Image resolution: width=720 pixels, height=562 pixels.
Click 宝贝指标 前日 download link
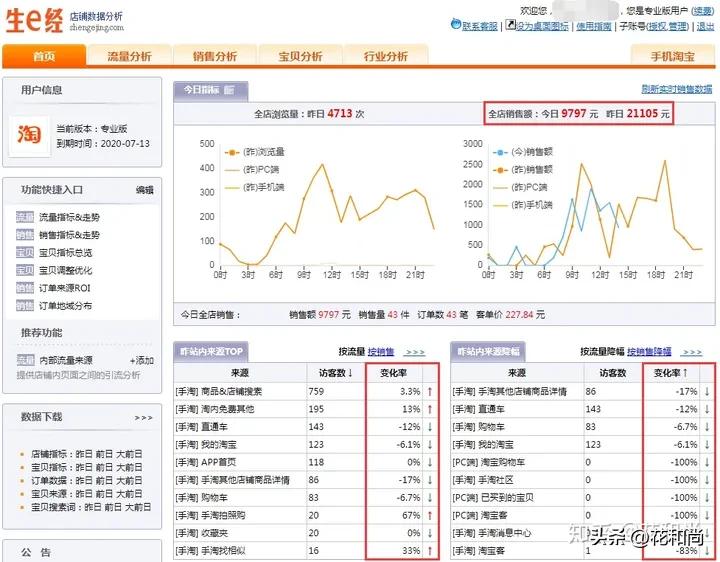(x=104, y=467)
